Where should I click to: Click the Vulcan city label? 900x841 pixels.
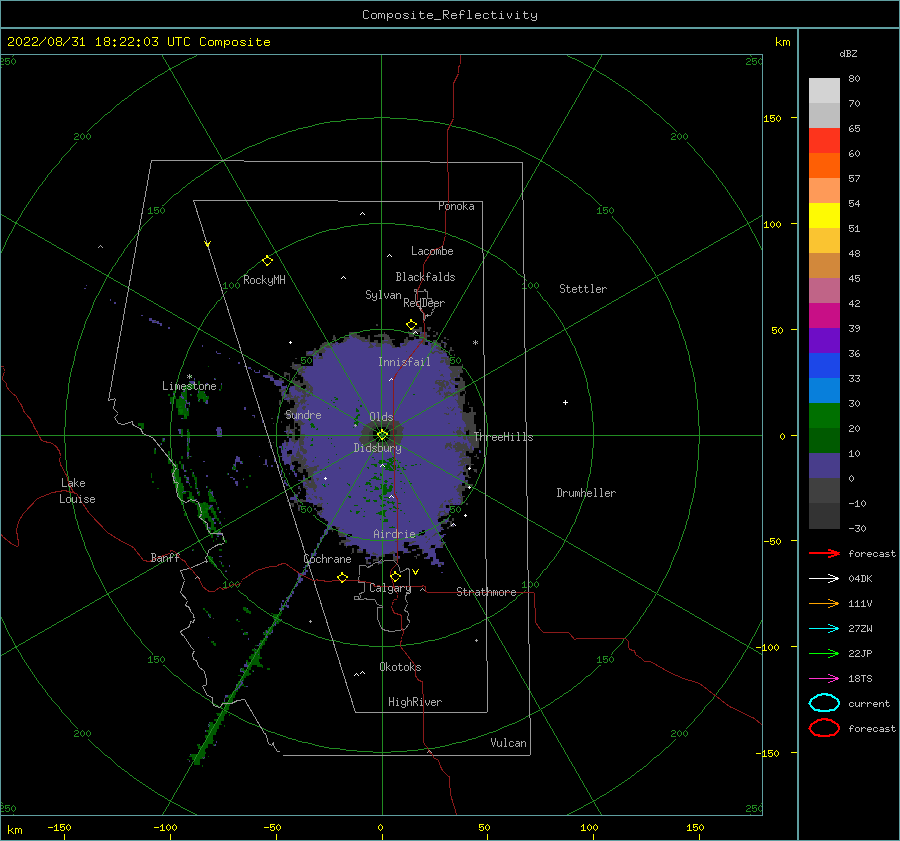point(508,743)
